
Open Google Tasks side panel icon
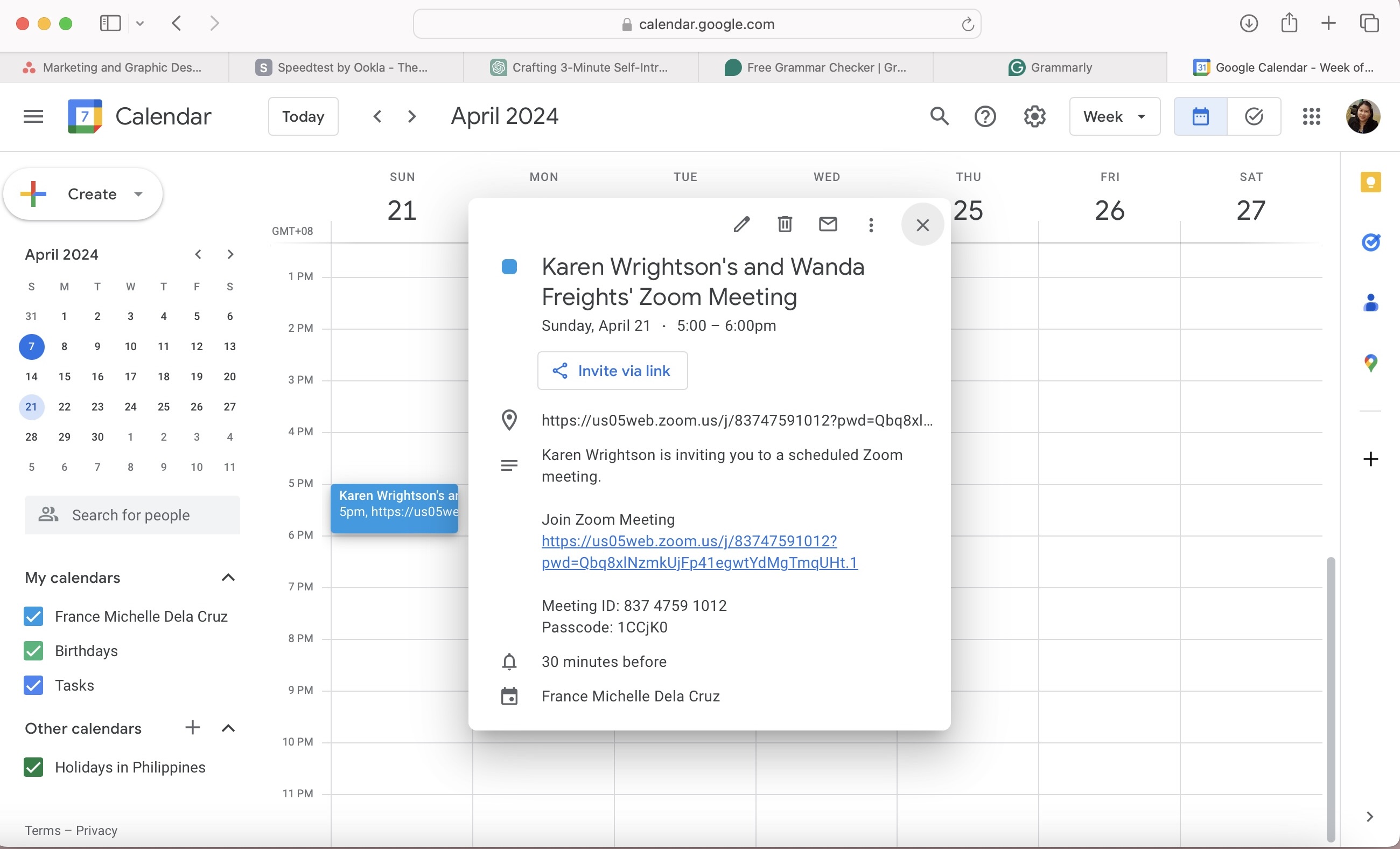point(1370,242)
